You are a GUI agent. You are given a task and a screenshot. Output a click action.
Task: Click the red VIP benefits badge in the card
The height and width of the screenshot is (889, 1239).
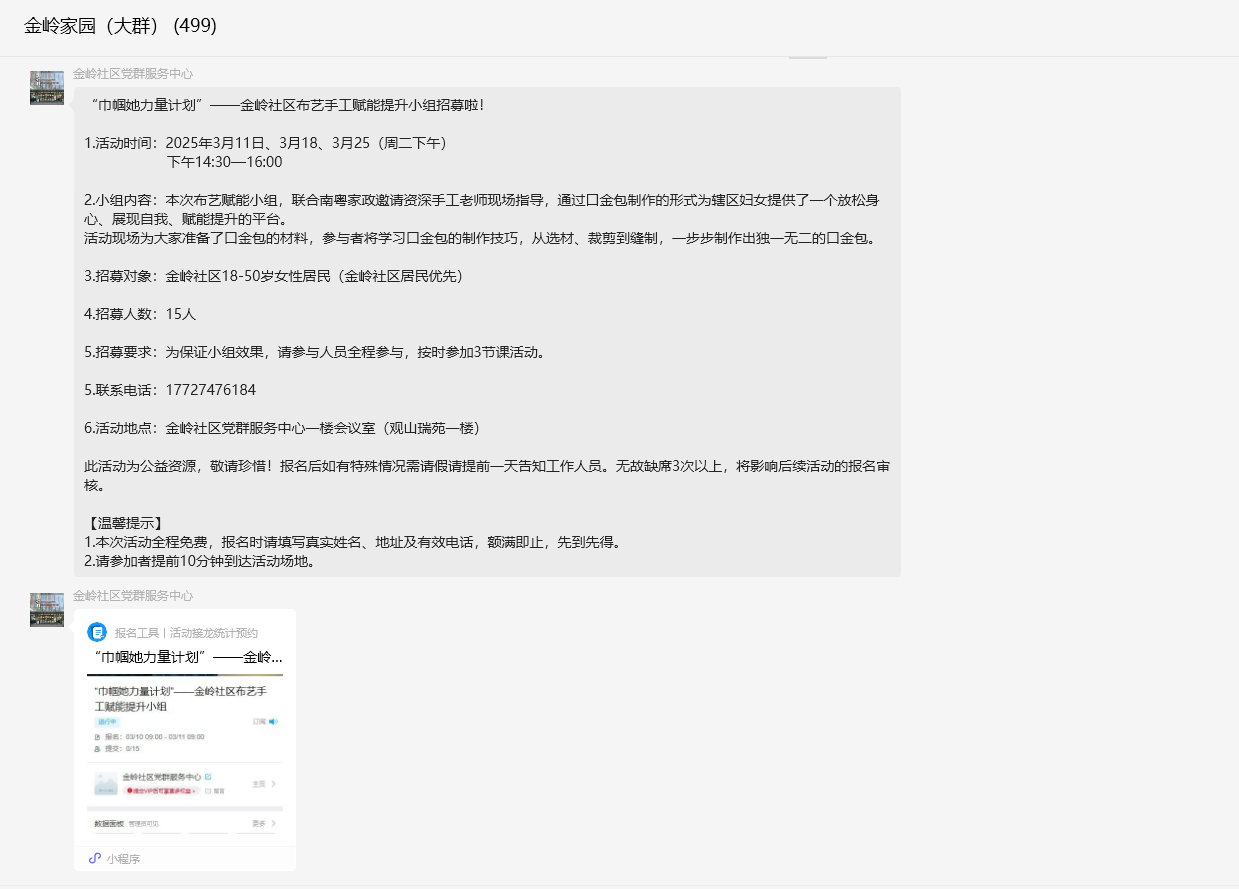(159, 790)
